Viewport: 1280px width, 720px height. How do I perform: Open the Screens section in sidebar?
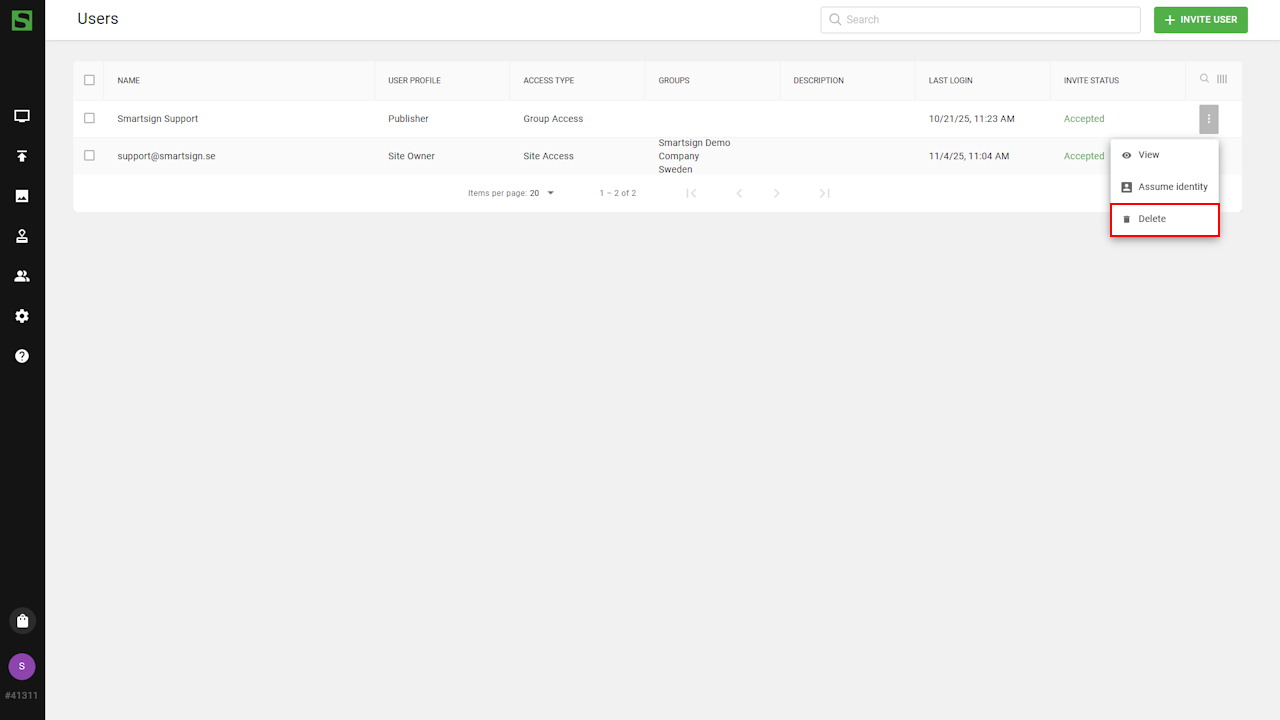[22, 116]
